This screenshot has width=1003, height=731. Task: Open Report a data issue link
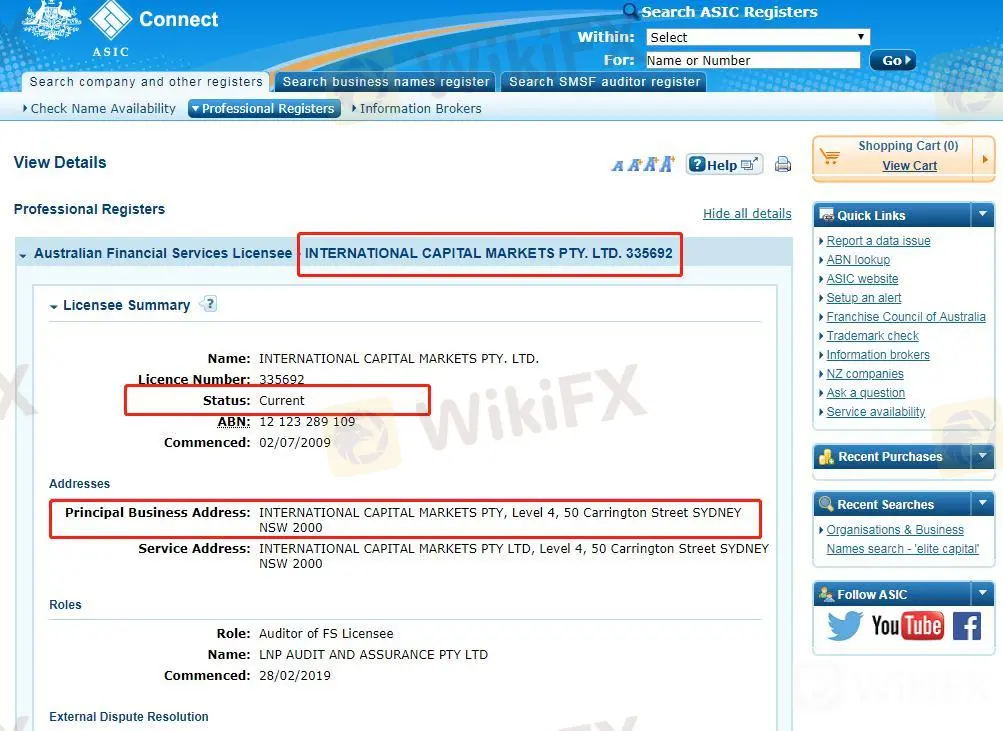pos(878,241)
